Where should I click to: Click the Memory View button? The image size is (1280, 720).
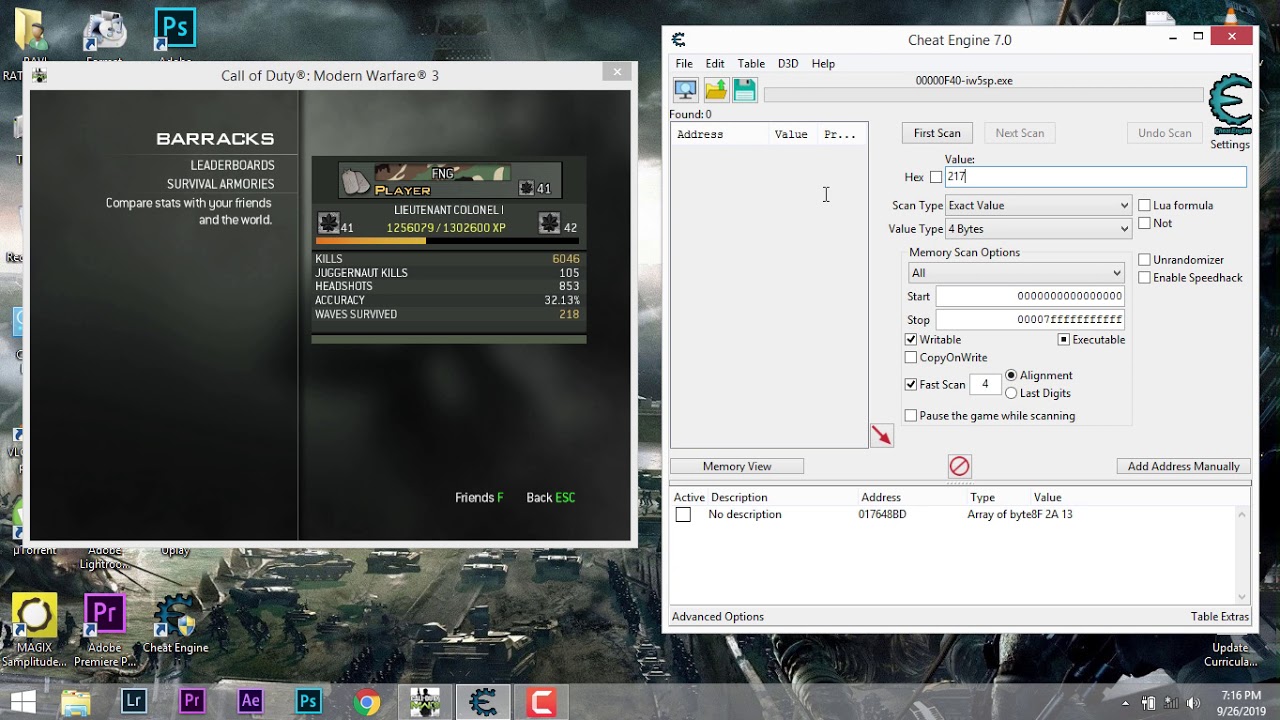(x=737, y=466)
